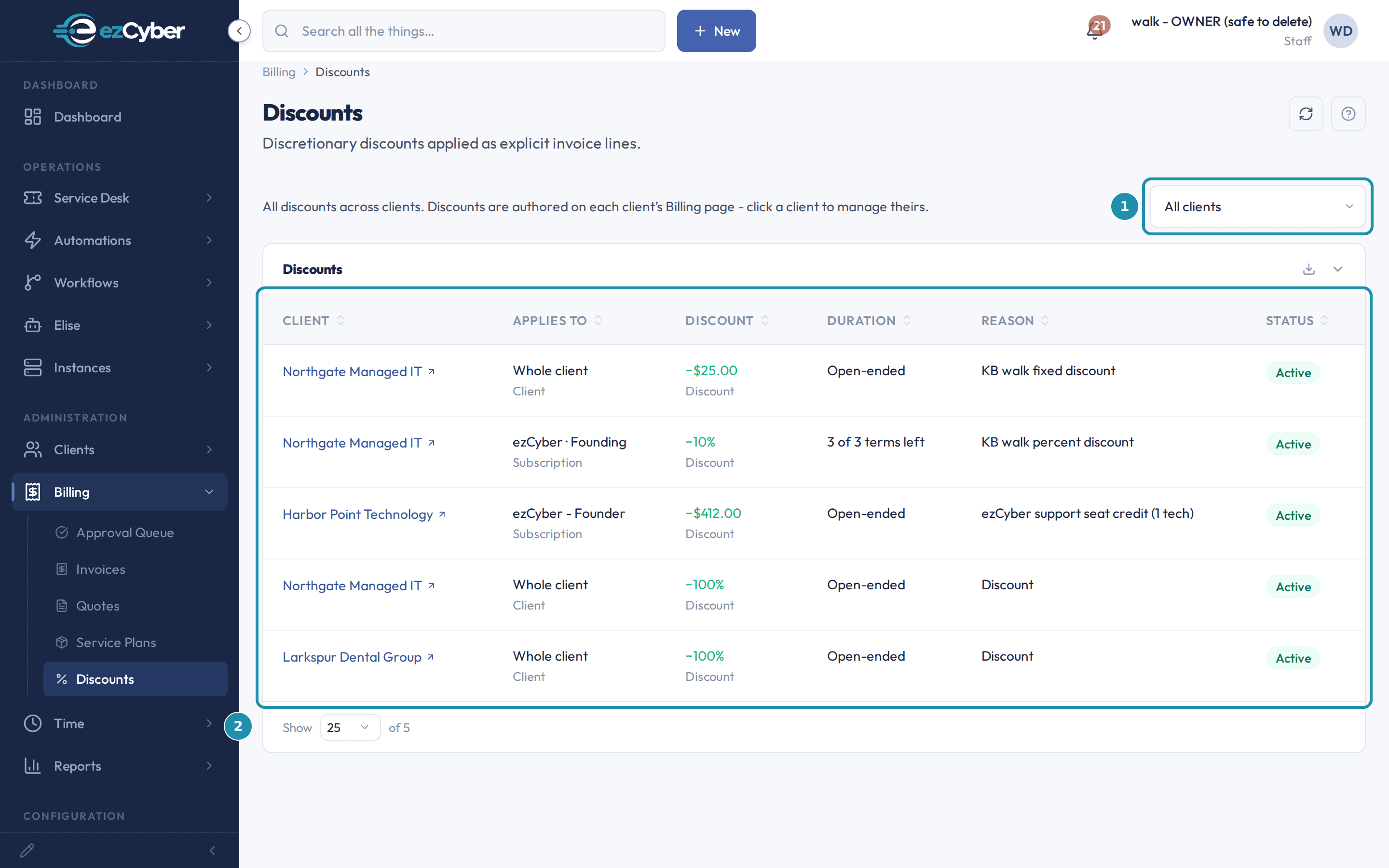Expand the Instances submenu
The image size is (1389, 868).
pyautogui.click(x=209, y=368)
